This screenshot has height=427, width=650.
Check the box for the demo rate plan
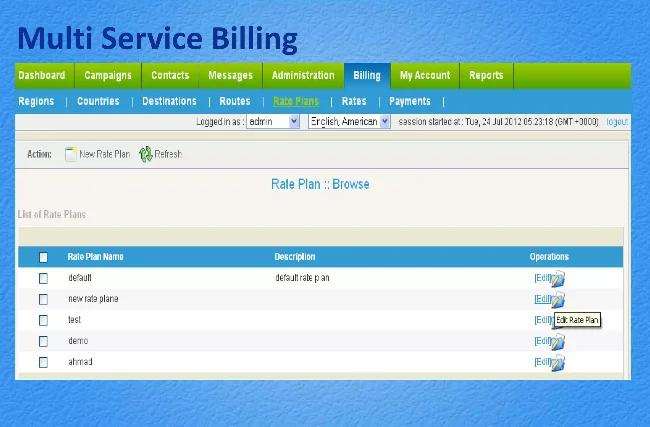click(43, 341)
